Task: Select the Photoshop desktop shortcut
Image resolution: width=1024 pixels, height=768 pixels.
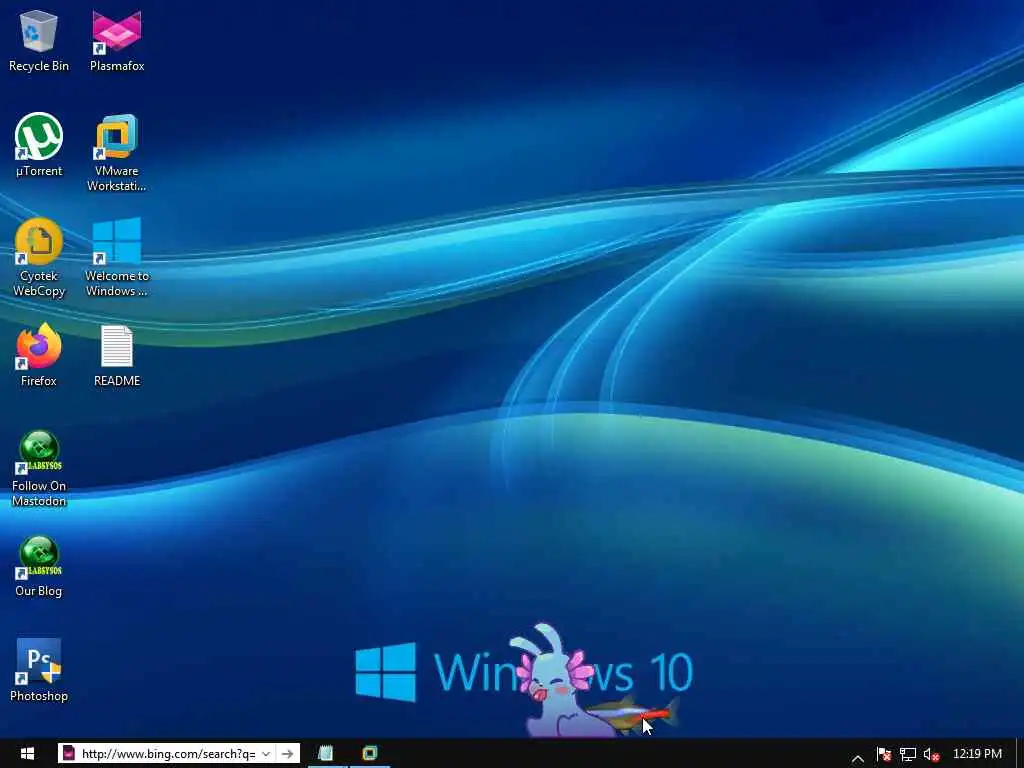Action: 39,671
